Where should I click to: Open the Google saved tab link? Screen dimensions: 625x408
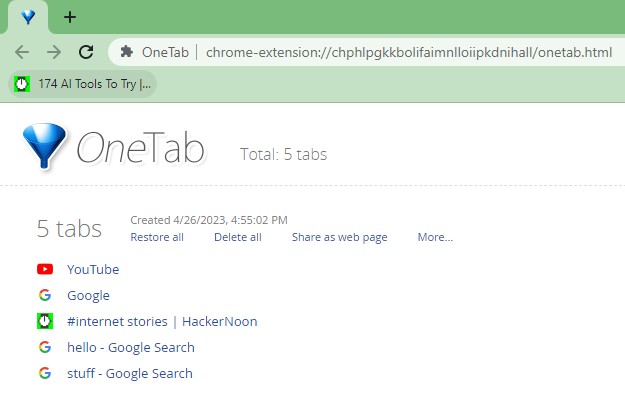88,296
